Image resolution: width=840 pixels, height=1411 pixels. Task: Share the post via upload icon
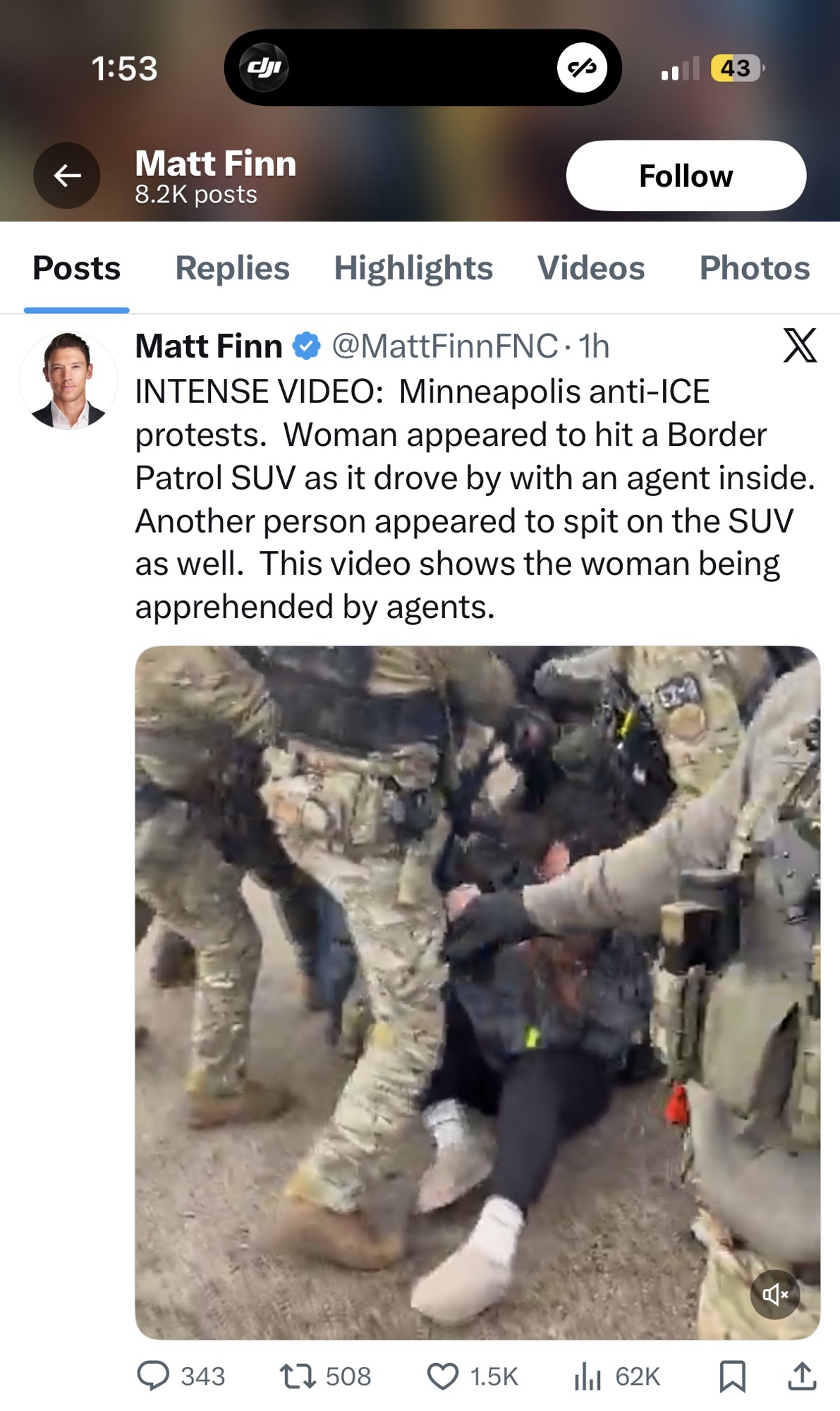802,1376
